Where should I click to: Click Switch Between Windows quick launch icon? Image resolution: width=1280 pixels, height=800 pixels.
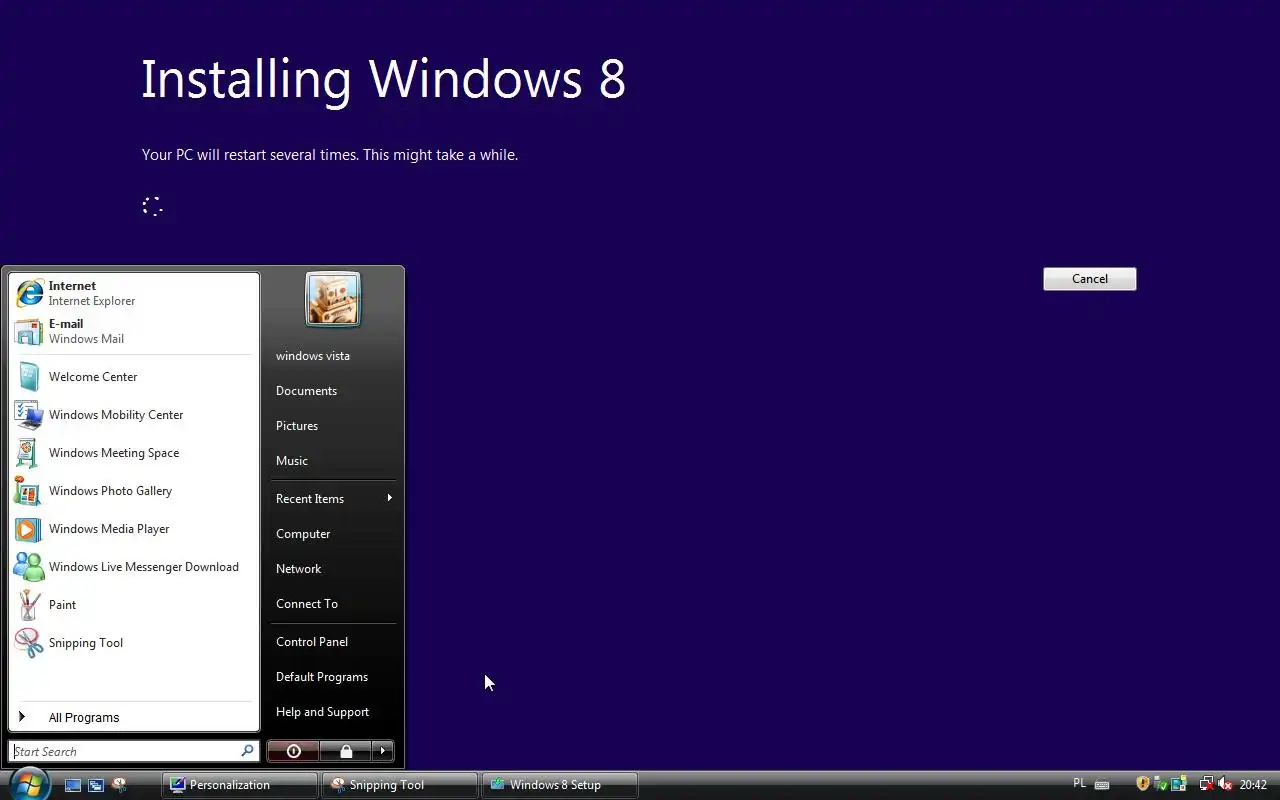(96, 785)
